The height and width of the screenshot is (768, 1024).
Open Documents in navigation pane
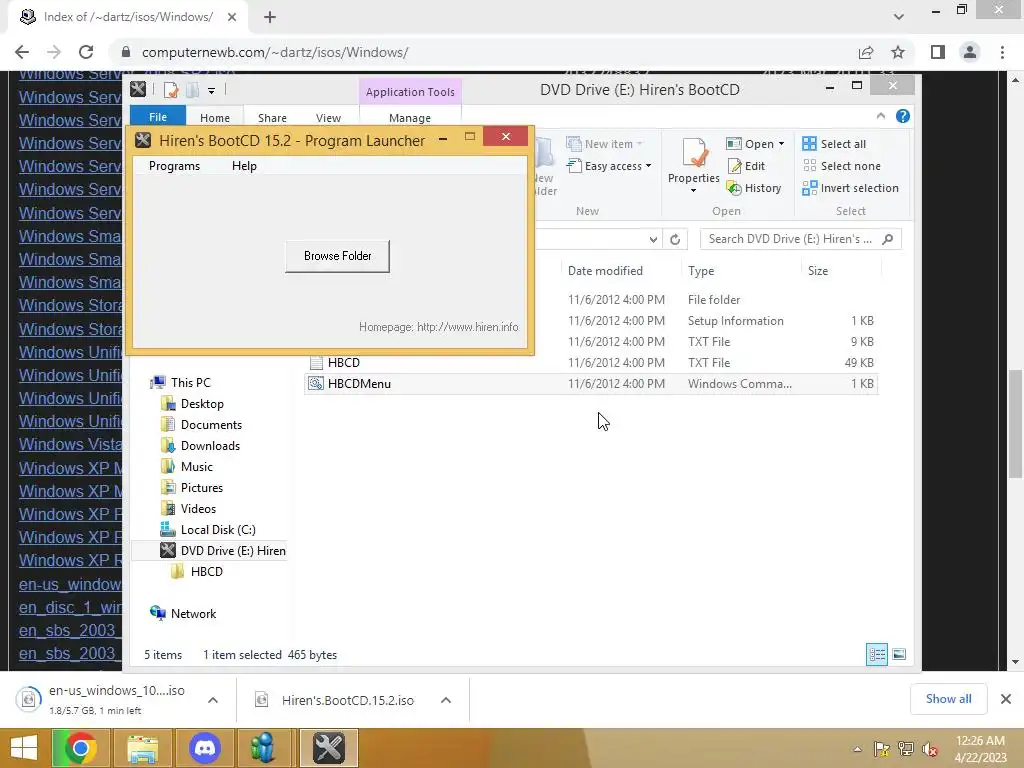click(x=211, y=424)
